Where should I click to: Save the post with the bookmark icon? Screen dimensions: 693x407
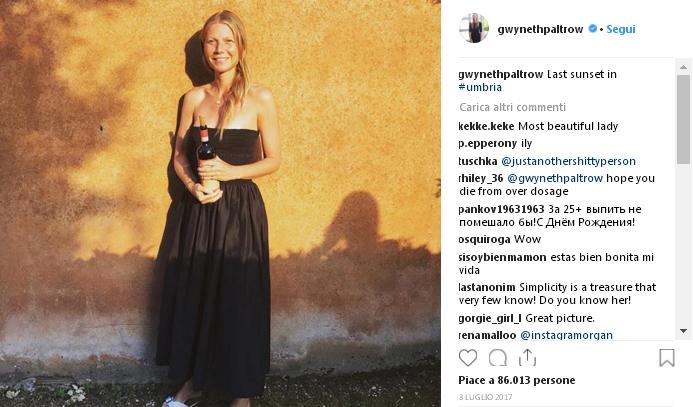[x=666, y=358]
